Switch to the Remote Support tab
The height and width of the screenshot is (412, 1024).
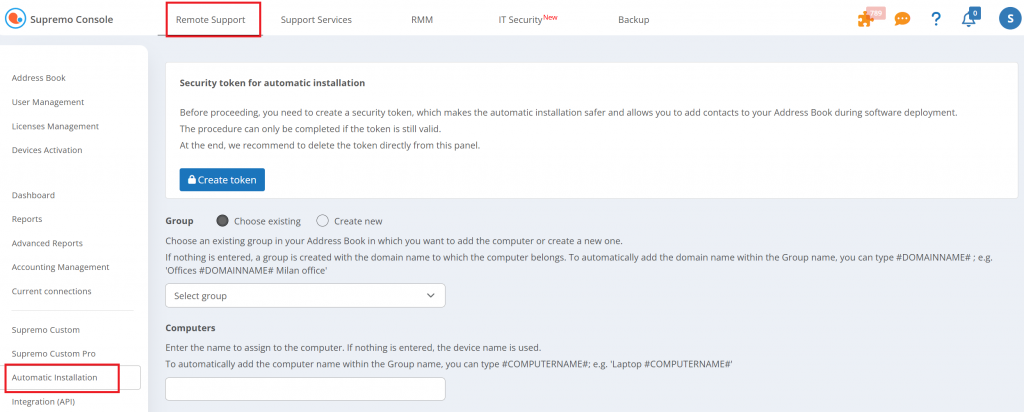(210, 19)
